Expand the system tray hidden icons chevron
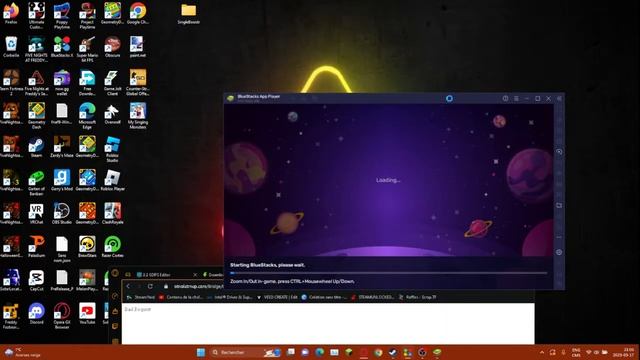Viewport: 640px width, 360px height. (542, 352)
